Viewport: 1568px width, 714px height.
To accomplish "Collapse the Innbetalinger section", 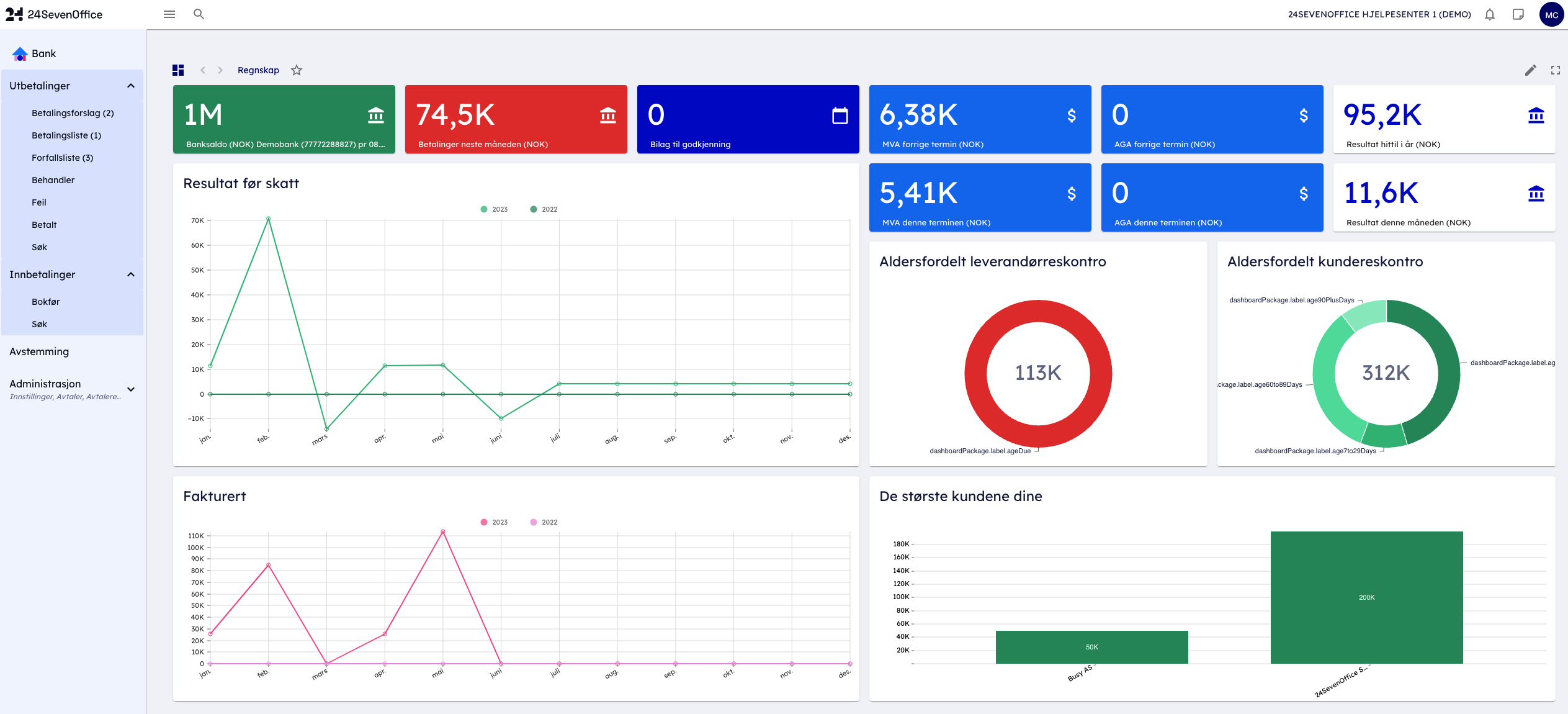I will (131, 274).
